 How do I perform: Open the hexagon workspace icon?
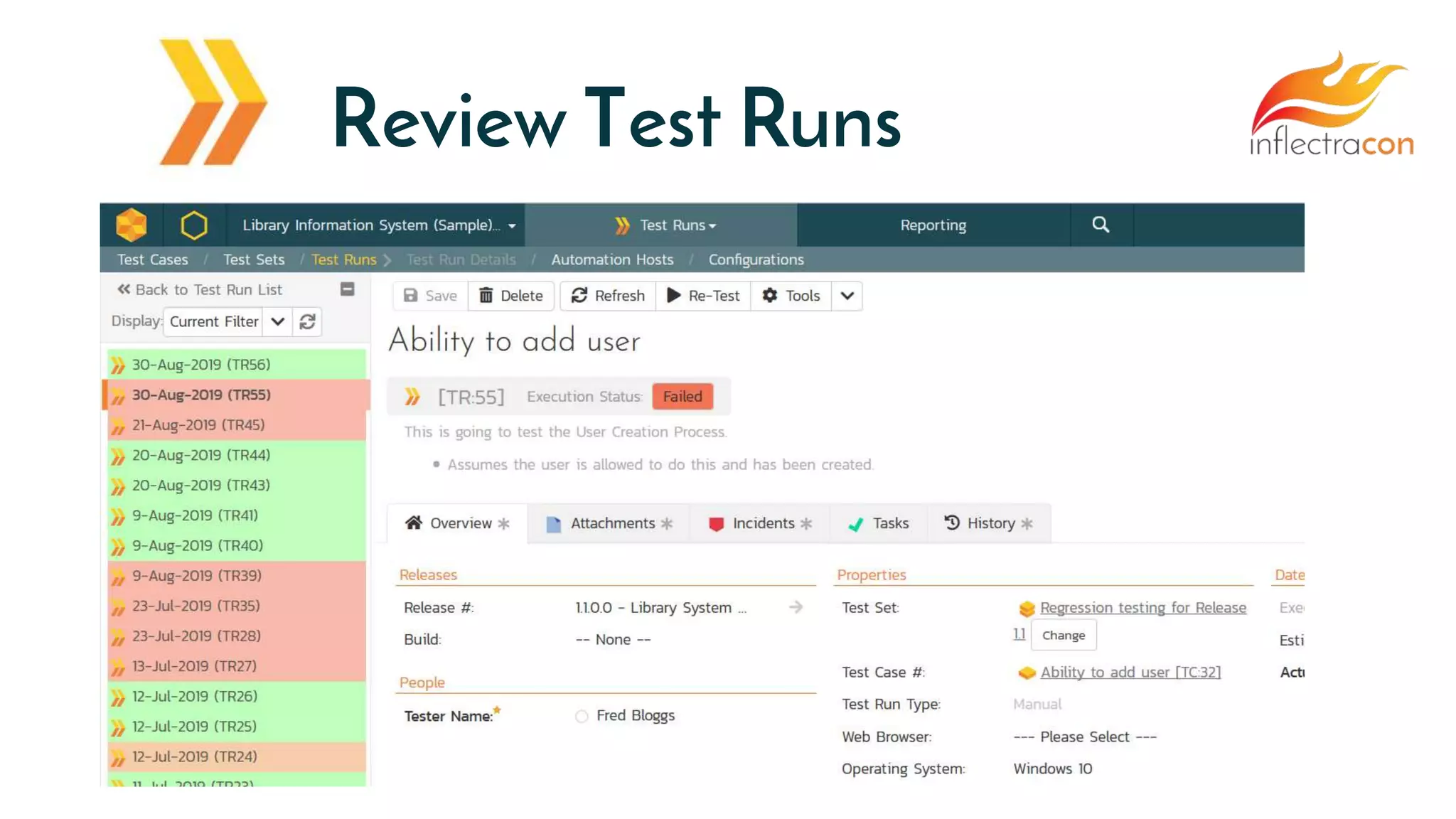coord(194,225)
